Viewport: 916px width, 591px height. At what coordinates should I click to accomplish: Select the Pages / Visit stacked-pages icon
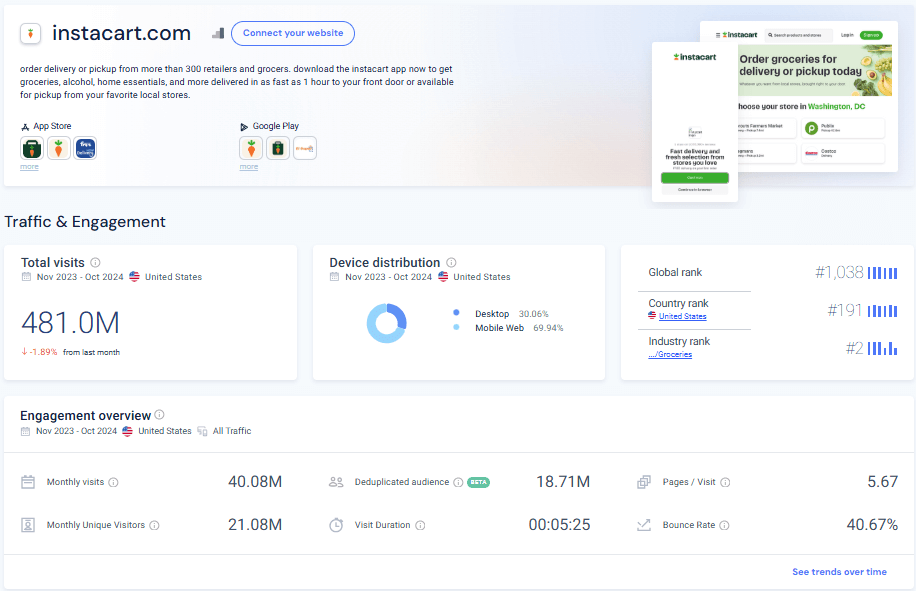(644, 481)
